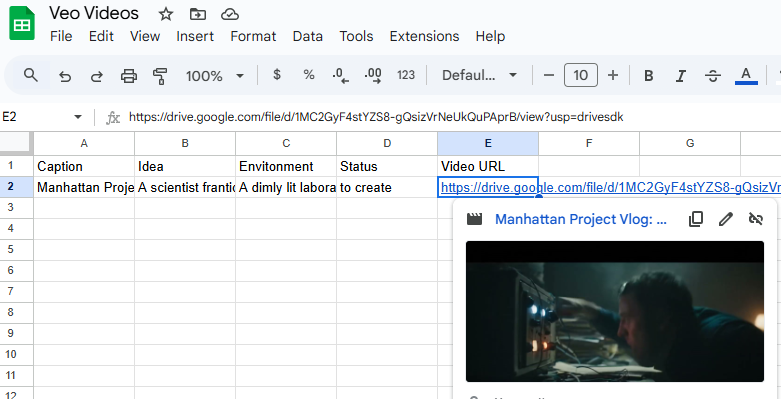
Task: Redo the last action
Action: tap(97, 76)
